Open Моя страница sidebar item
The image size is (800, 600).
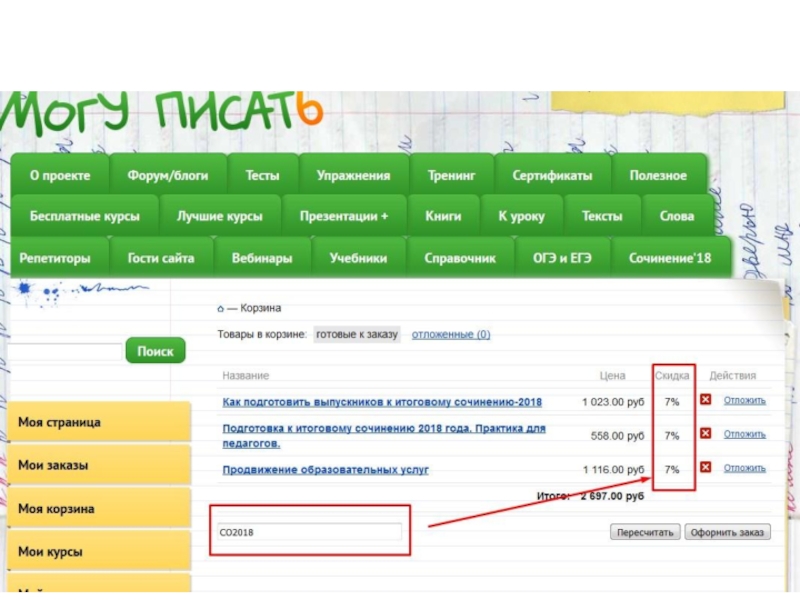coord(99,422)
